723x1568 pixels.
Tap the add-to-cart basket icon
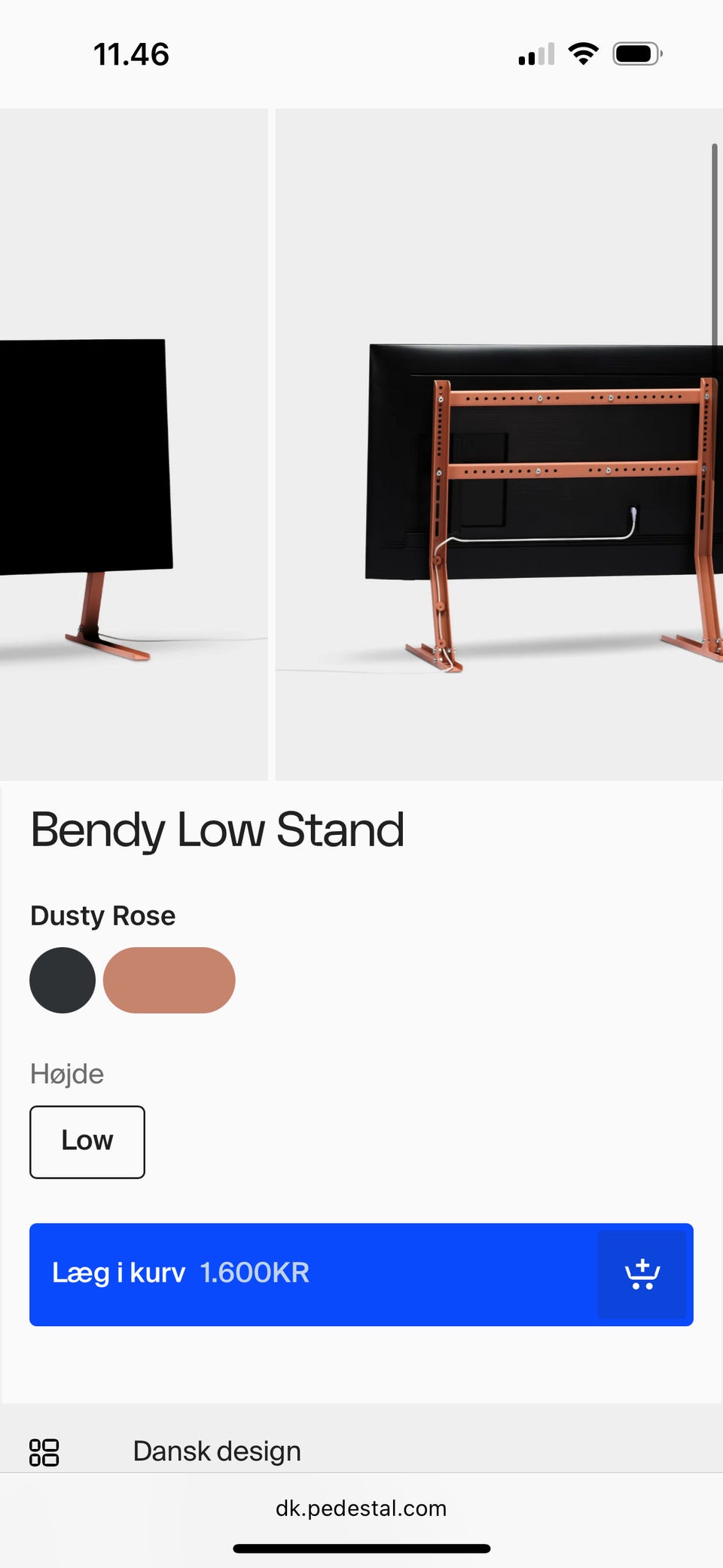coord(642,1274)
